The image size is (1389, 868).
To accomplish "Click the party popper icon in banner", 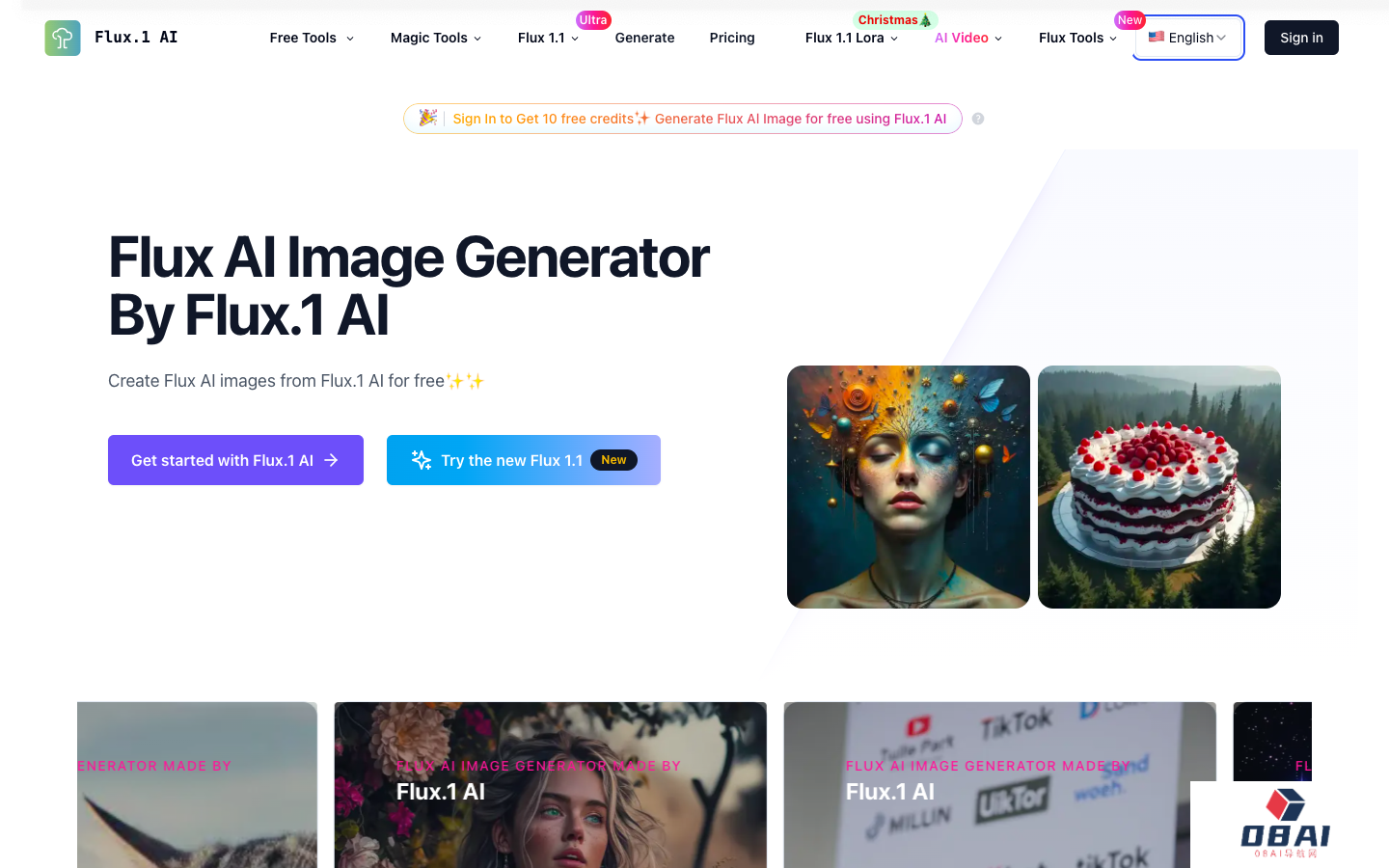I will (427, 118).
